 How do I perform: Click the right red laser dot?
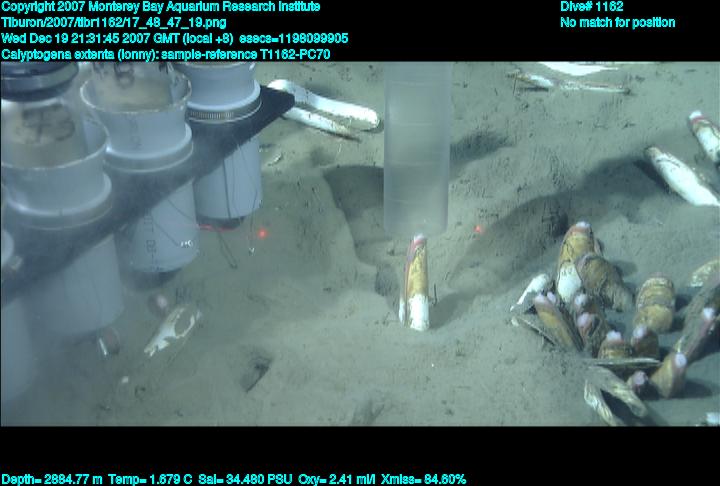tap(478, 229)
